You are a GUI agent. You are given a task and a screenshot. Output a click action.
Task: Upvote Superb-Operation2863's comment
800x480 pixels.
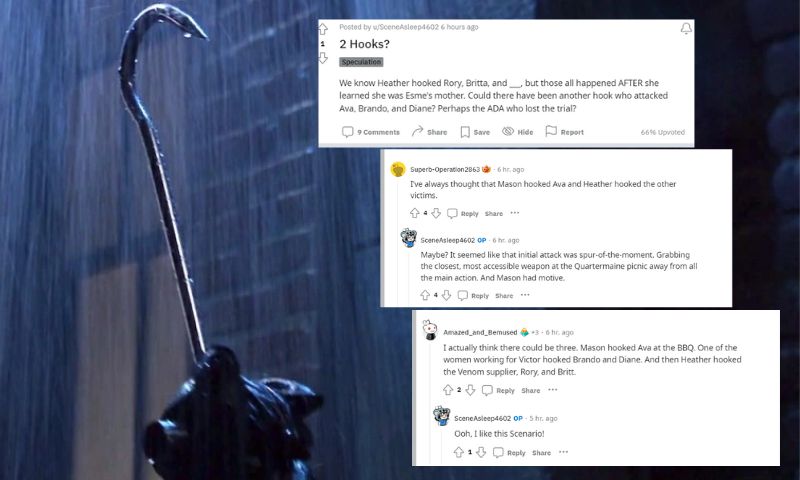click(x=414, y=213)
